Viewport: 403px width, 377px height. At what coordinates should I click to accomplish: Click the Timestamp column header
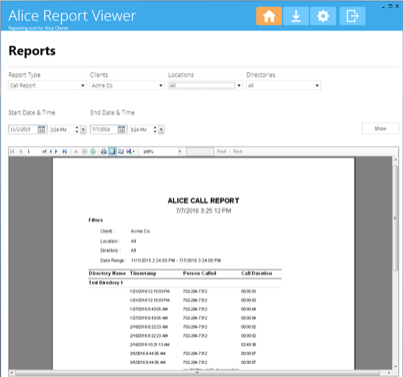tap(143, 273)
